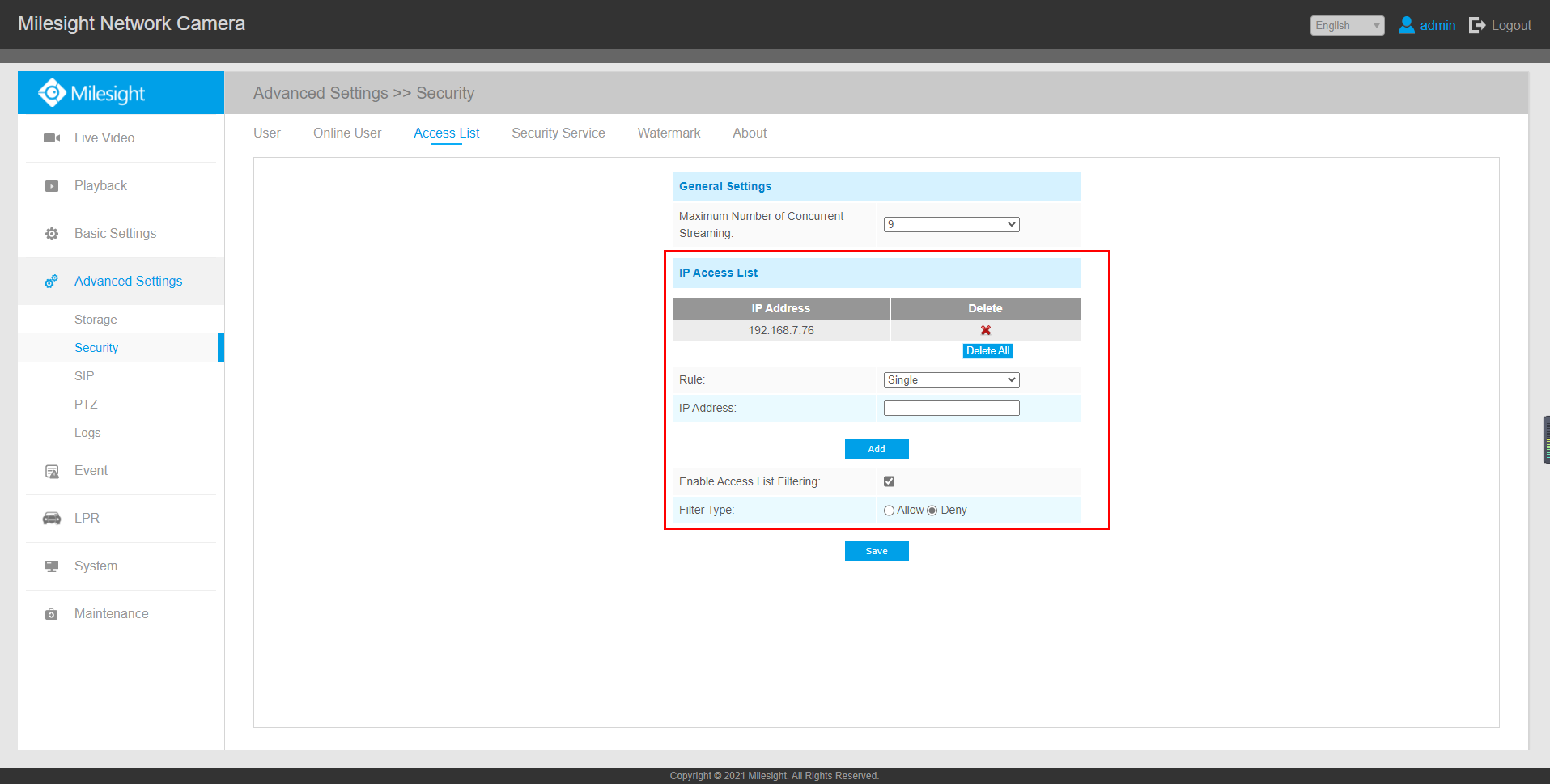Open the About tab
The height and width of the screenshot is (784, 1550).
pos(750,133)
